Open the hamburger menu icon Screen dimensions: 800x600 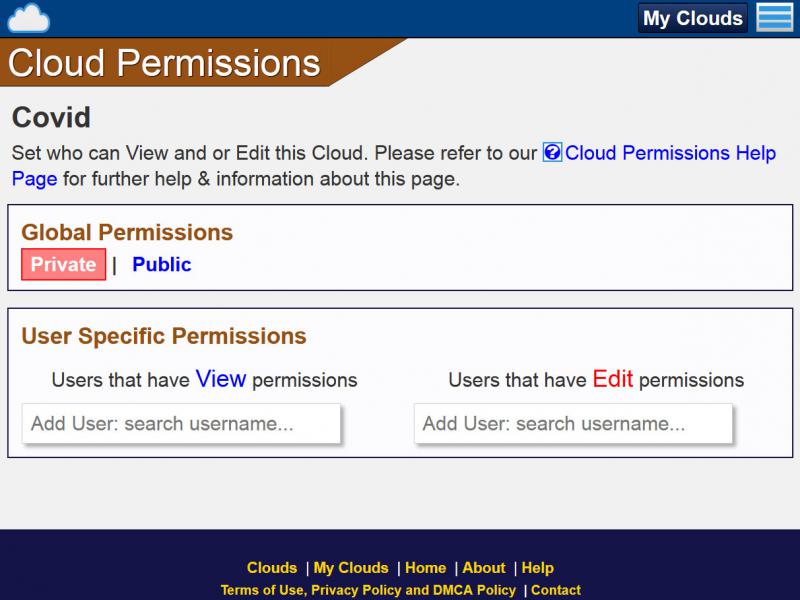(774, 18)
